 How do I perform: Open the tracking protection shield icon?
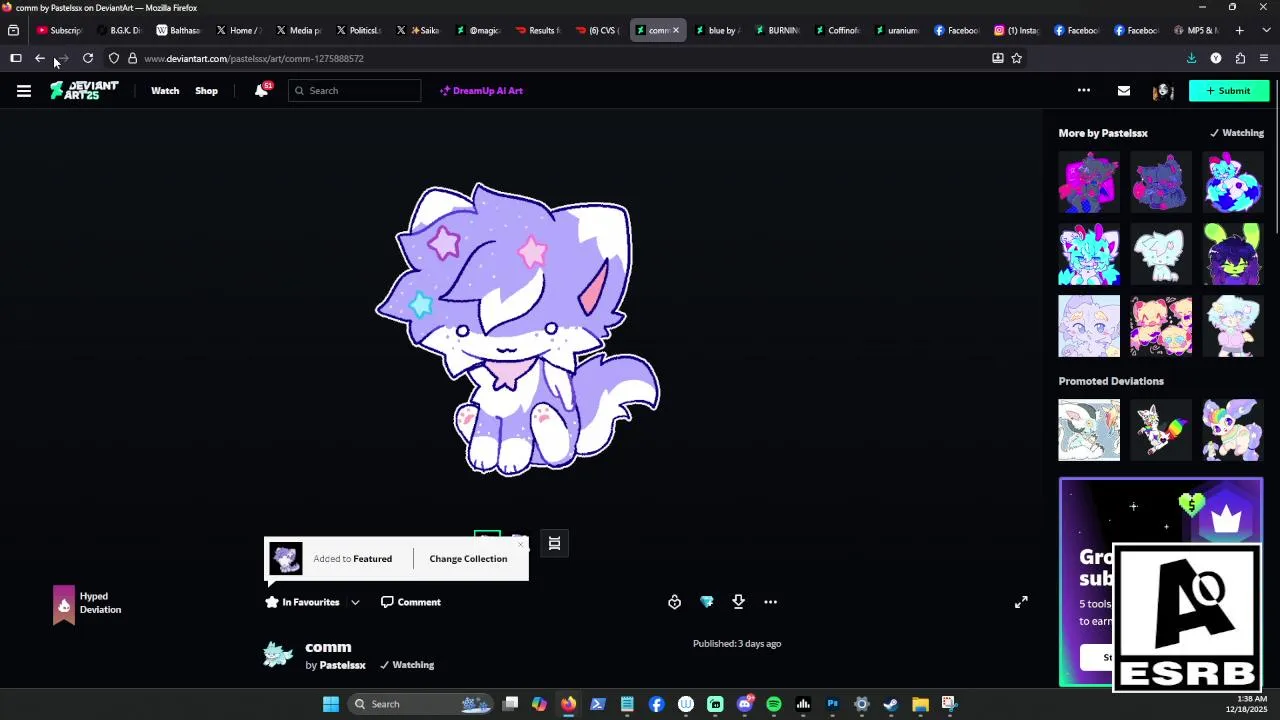[x=114, y=59]
